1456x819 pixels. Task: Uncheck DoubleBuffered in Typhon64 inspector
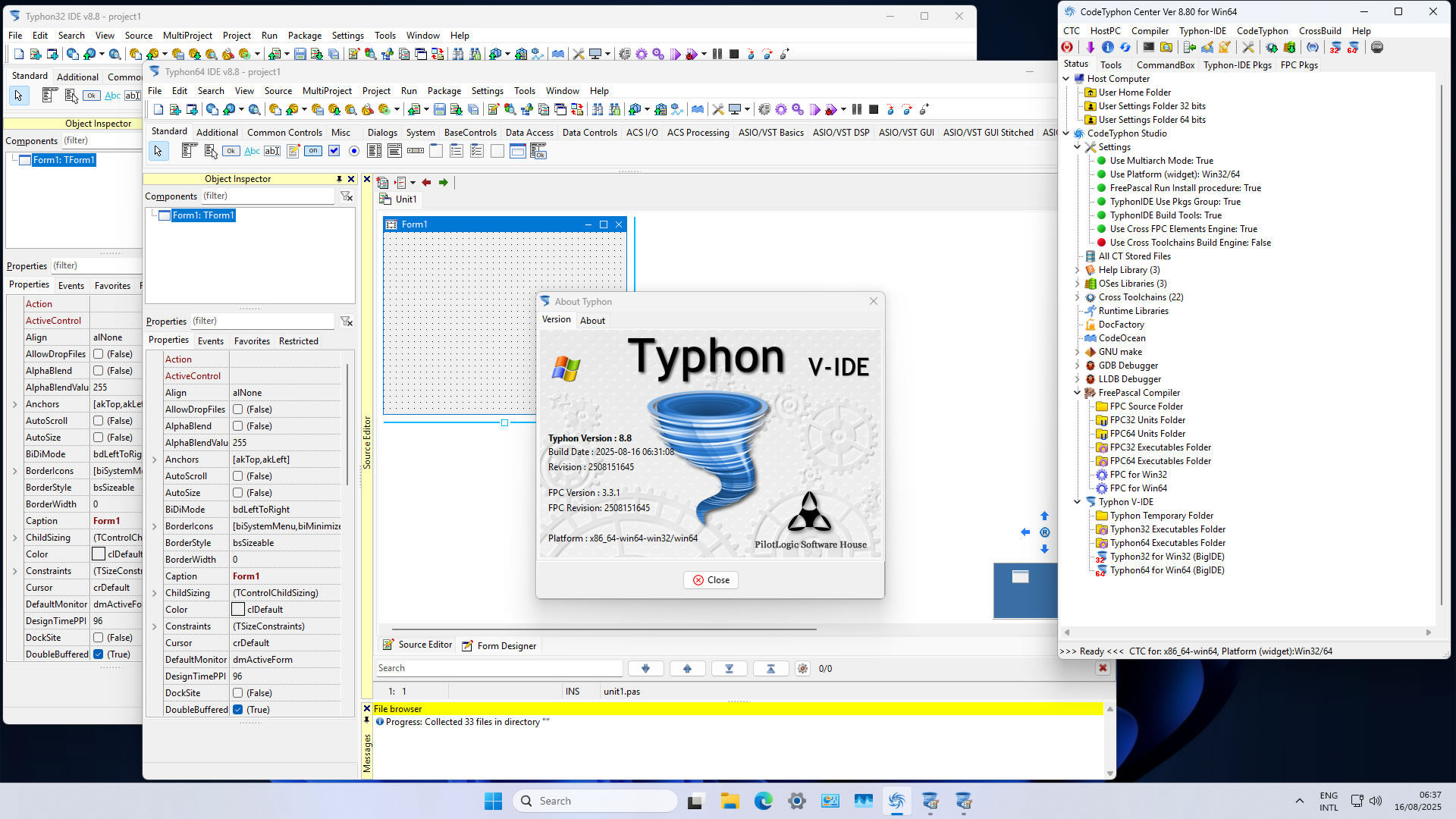[238, 710]
